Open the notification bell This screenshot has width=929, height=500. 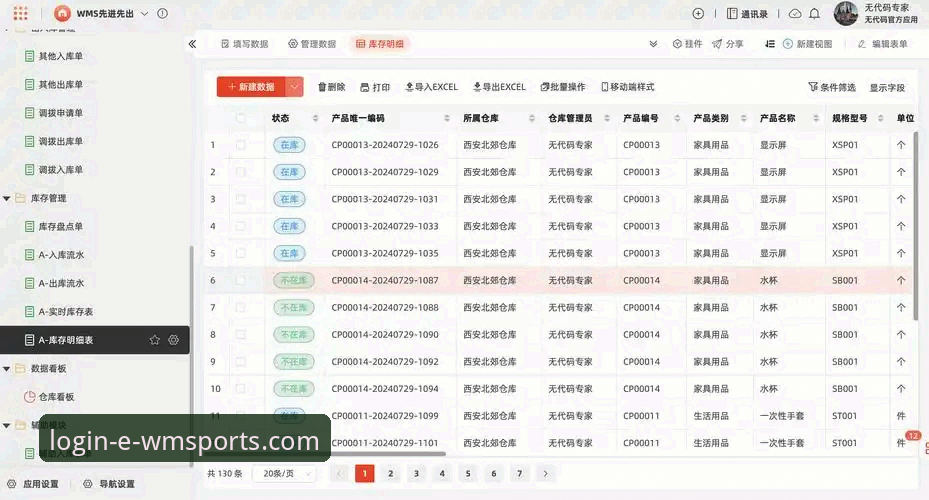(x=815, y=13)
